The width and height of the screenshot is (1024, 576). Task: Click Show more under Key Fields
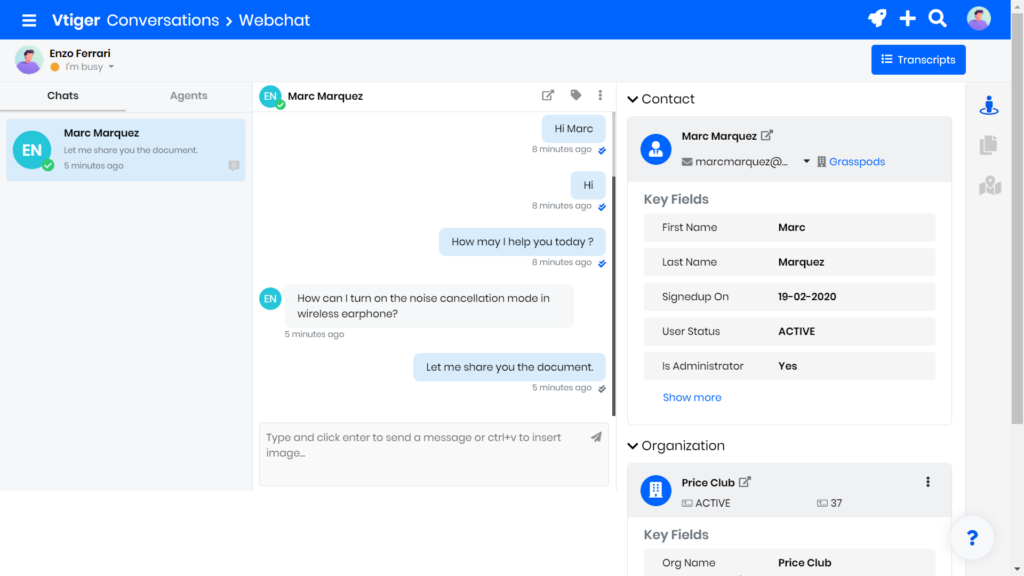point(692,397)
